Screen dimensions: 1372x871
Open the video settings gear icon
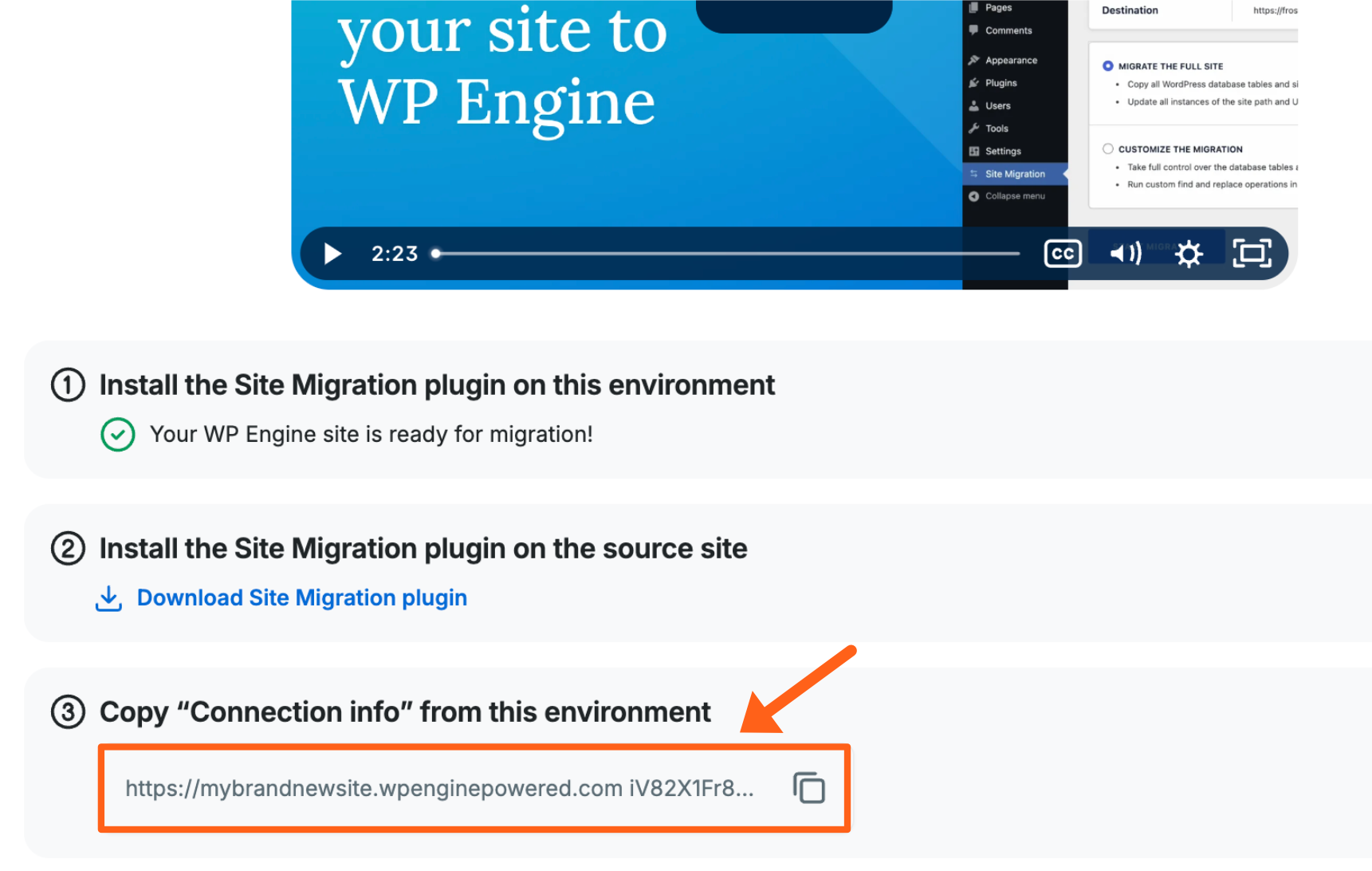tap(1189, 254)
